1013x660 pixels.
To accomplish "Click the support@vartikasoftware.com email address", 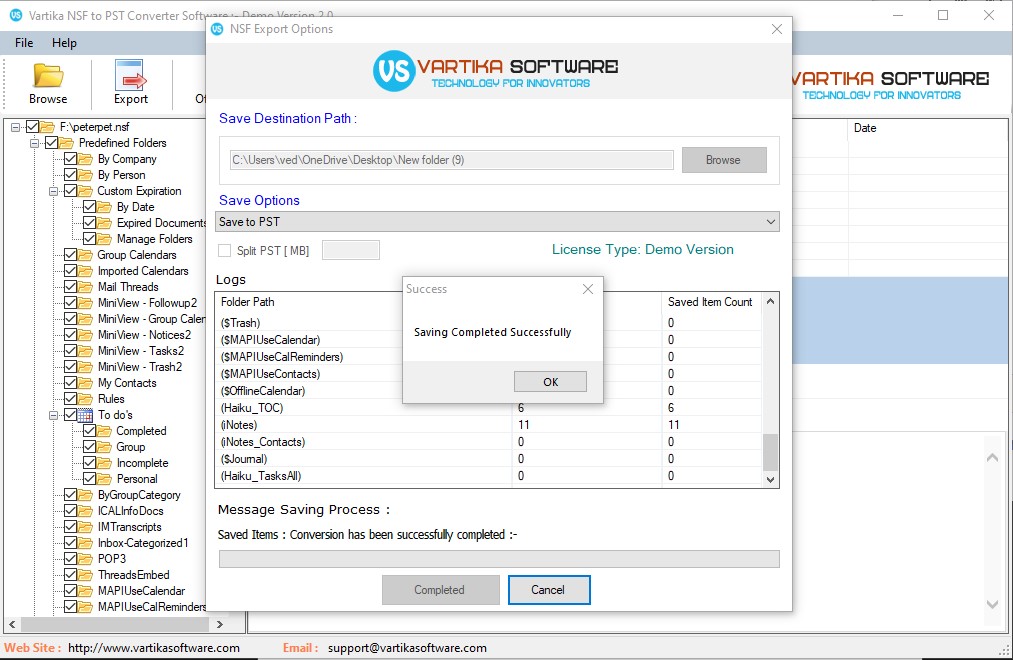I will (x=407, y=648).
